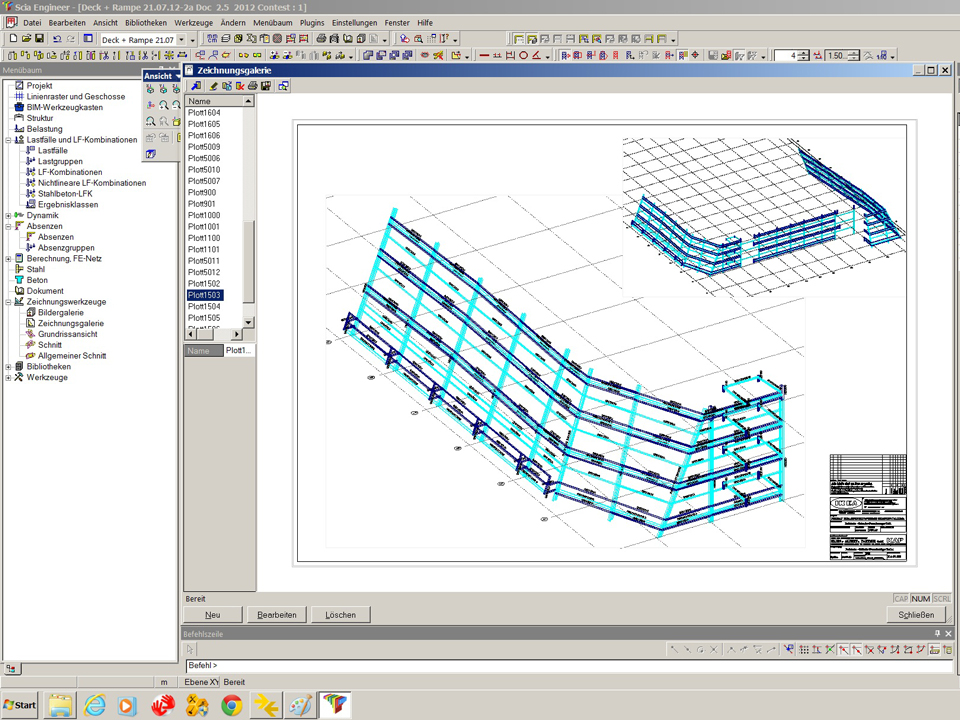The height and width of the screenshot is (720, 960).
Task: Click the print icon in Zeichnungsgalerie toolbar
Action: 253,86
